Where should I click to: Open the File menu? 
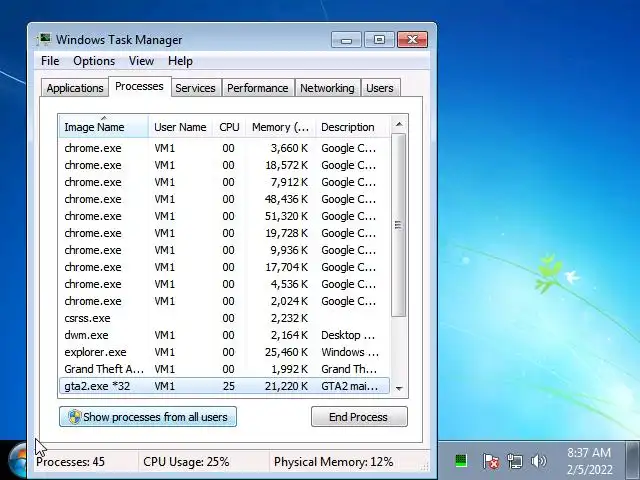pos(50,61)
